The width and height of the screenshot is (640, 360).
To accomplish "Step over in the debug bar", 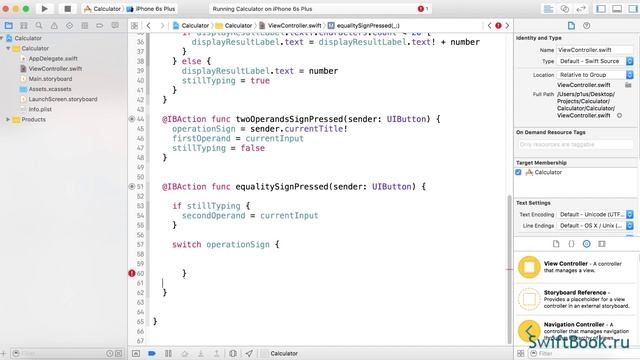I will point(184,353).
